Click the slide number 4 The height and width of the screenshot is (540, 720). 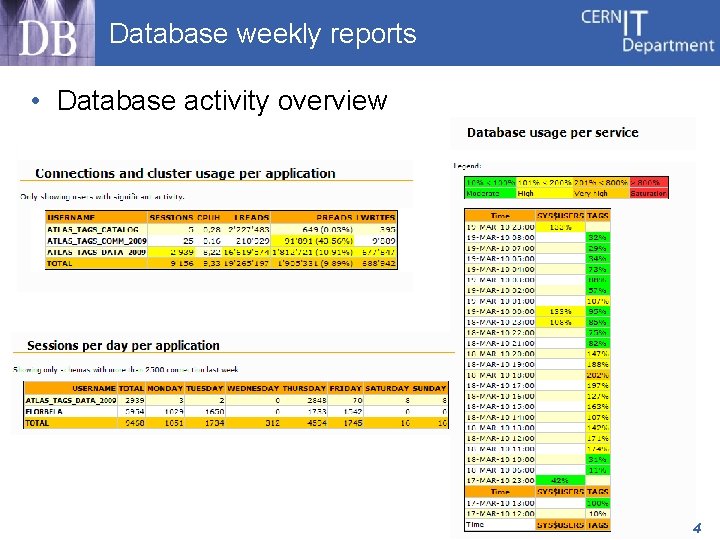pos(697,528)
